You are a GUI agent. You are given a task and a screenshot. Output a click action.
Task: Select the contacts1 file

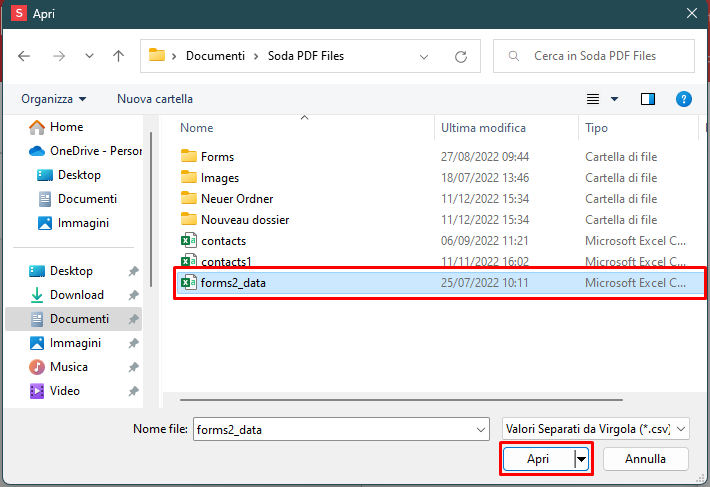click(x=226, y=262)
